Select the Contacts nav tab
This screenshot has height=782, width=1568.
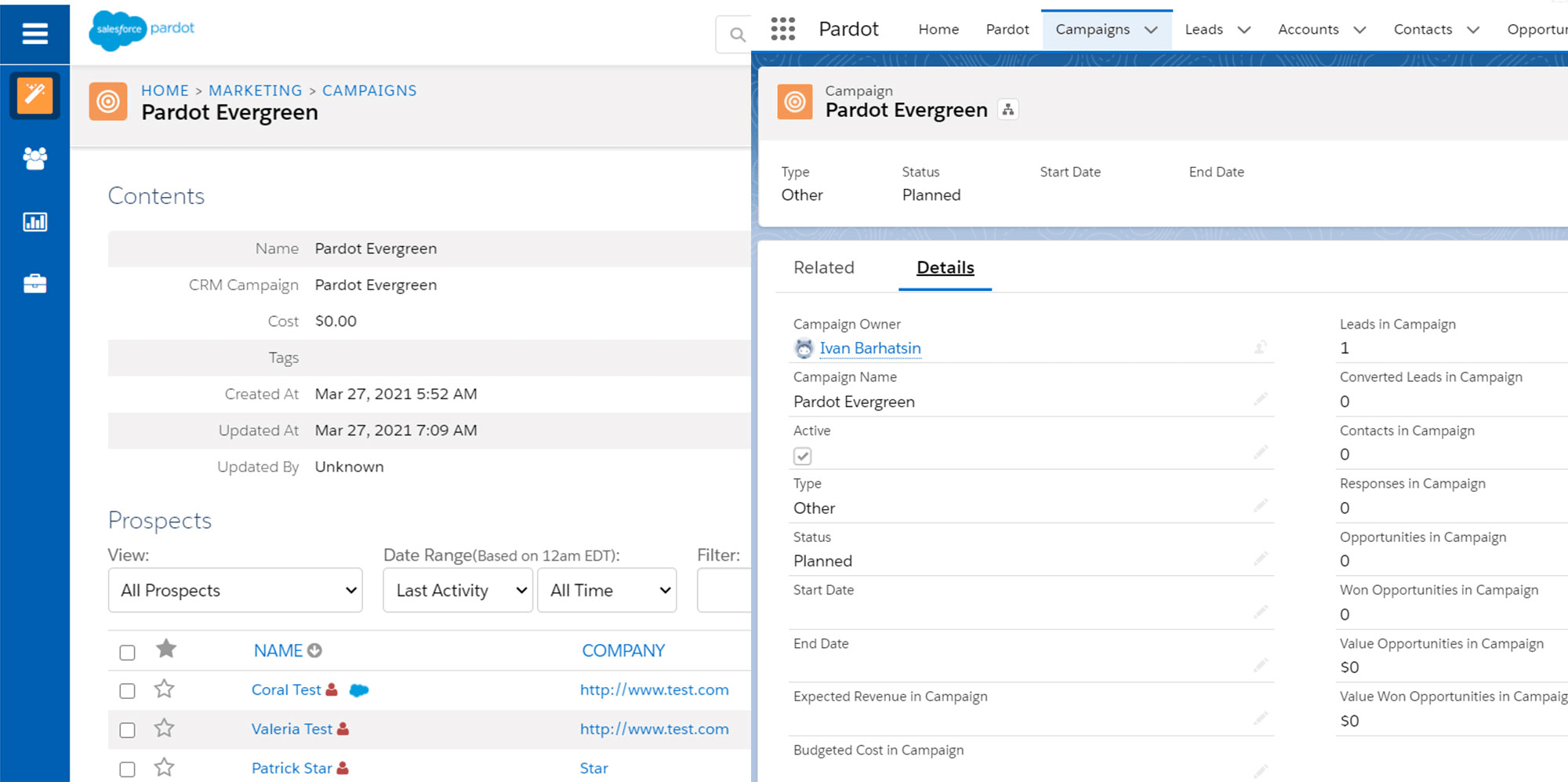1422,29
